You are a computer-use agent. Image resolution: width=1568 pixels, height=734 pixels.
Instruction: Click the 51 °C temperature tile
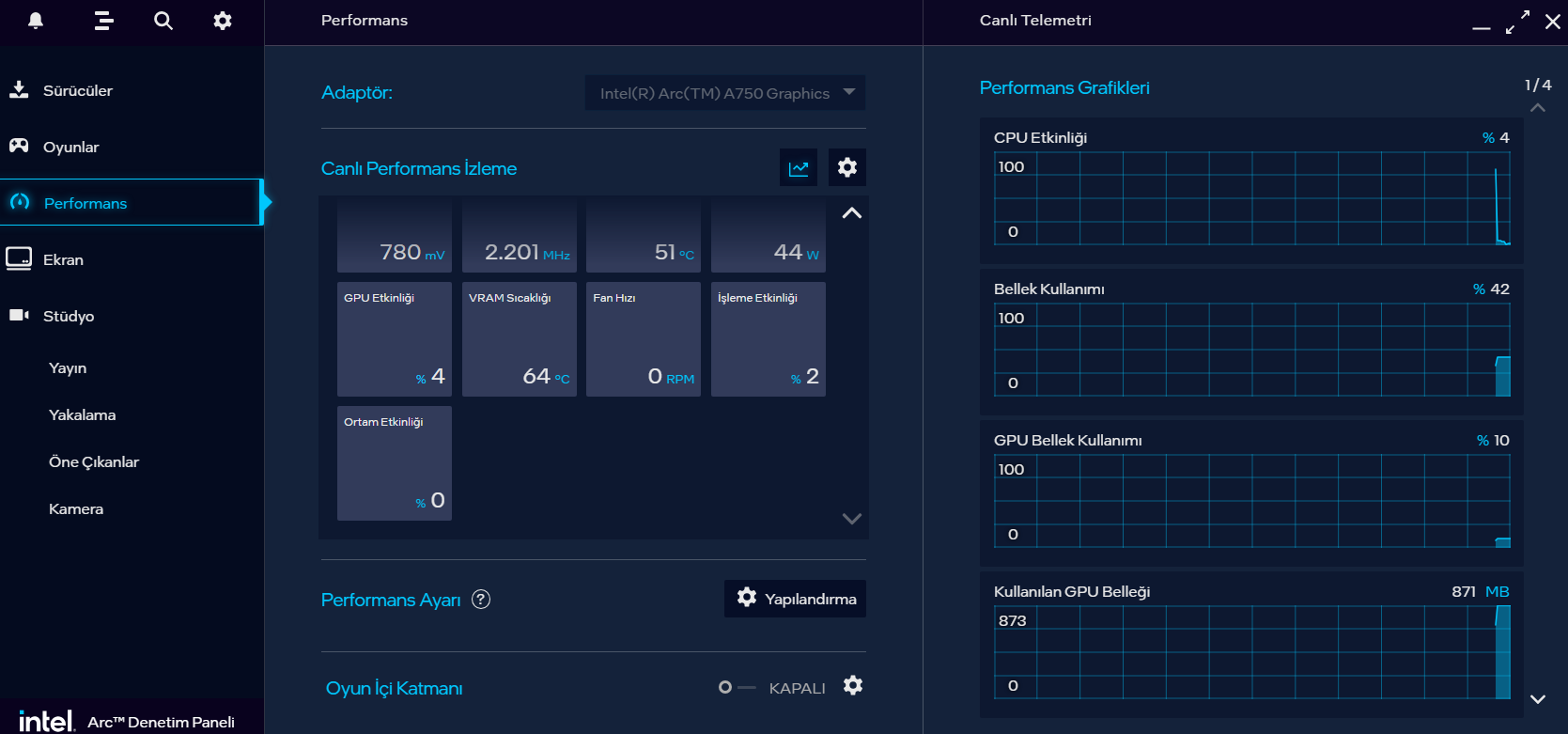click(644, 235)
